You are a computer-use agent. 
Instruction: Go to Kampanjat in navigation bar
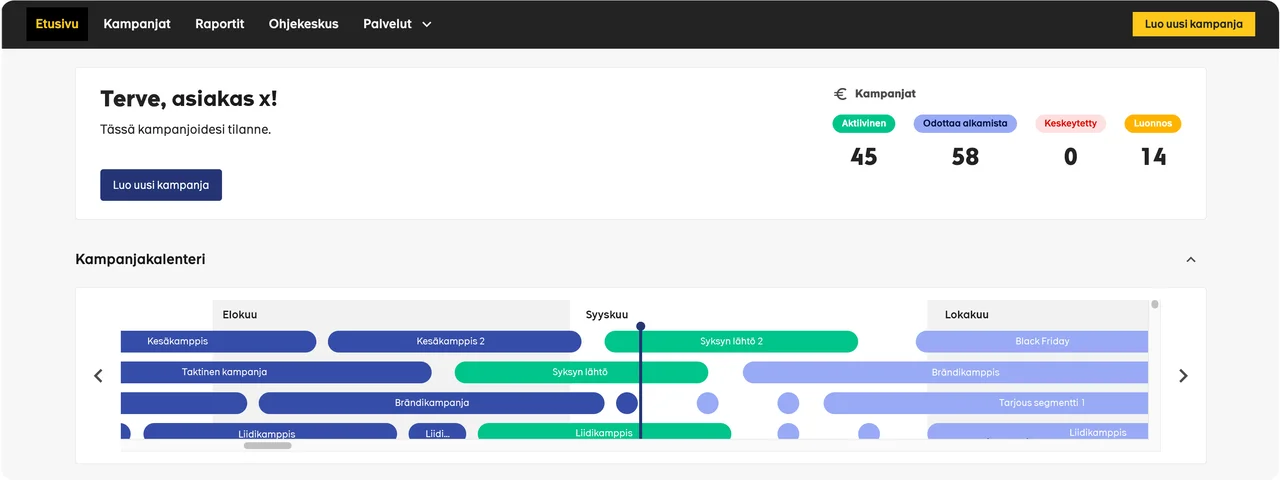coord(137,24)
